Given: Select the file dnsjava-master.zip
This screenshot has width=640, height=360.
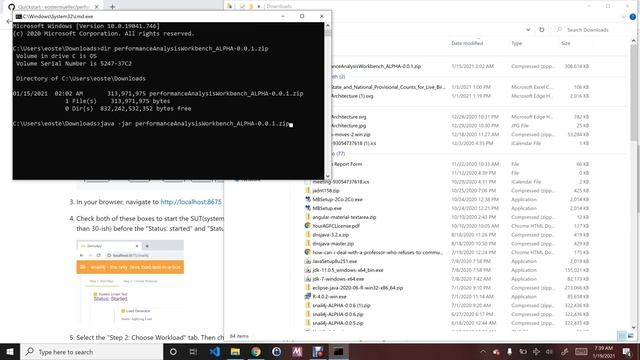Looking at the screenshot, I should 333,244.
